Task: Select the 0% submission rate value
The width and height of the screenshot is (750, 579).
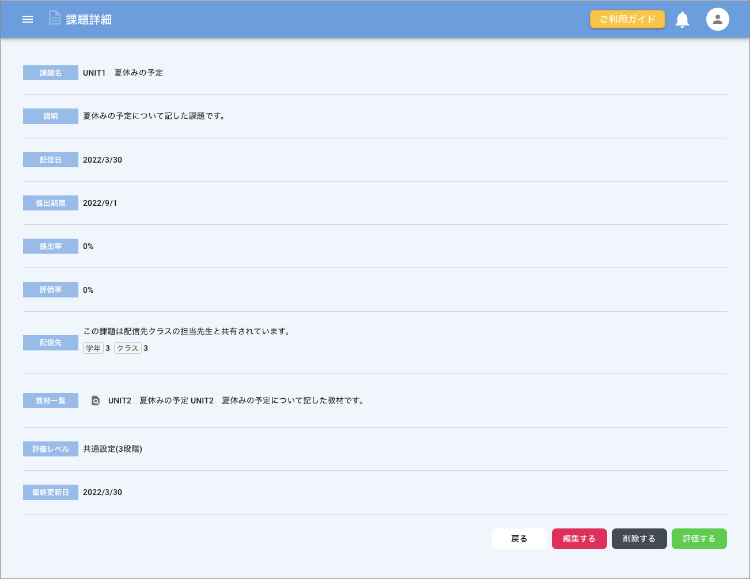Action: [88, 246]
